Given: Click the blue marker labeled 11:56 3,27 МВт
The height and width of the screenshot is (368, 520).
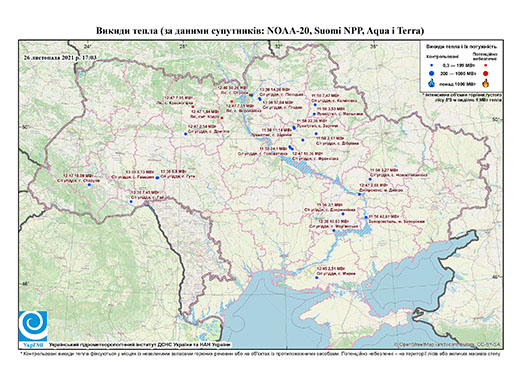Looking at the screenshot, I should click(370, 179).
